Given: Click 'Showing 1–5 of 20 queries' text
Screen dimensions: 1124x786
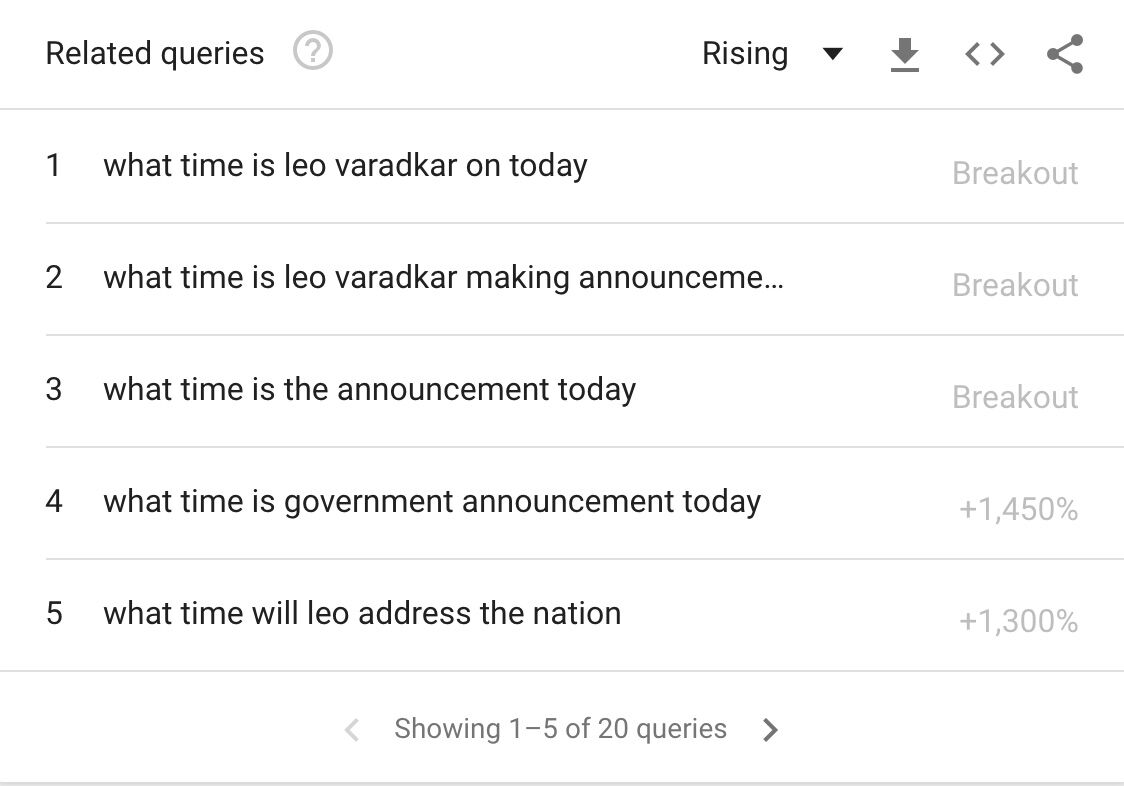Looking at the screenshot, I should point(560,729).
